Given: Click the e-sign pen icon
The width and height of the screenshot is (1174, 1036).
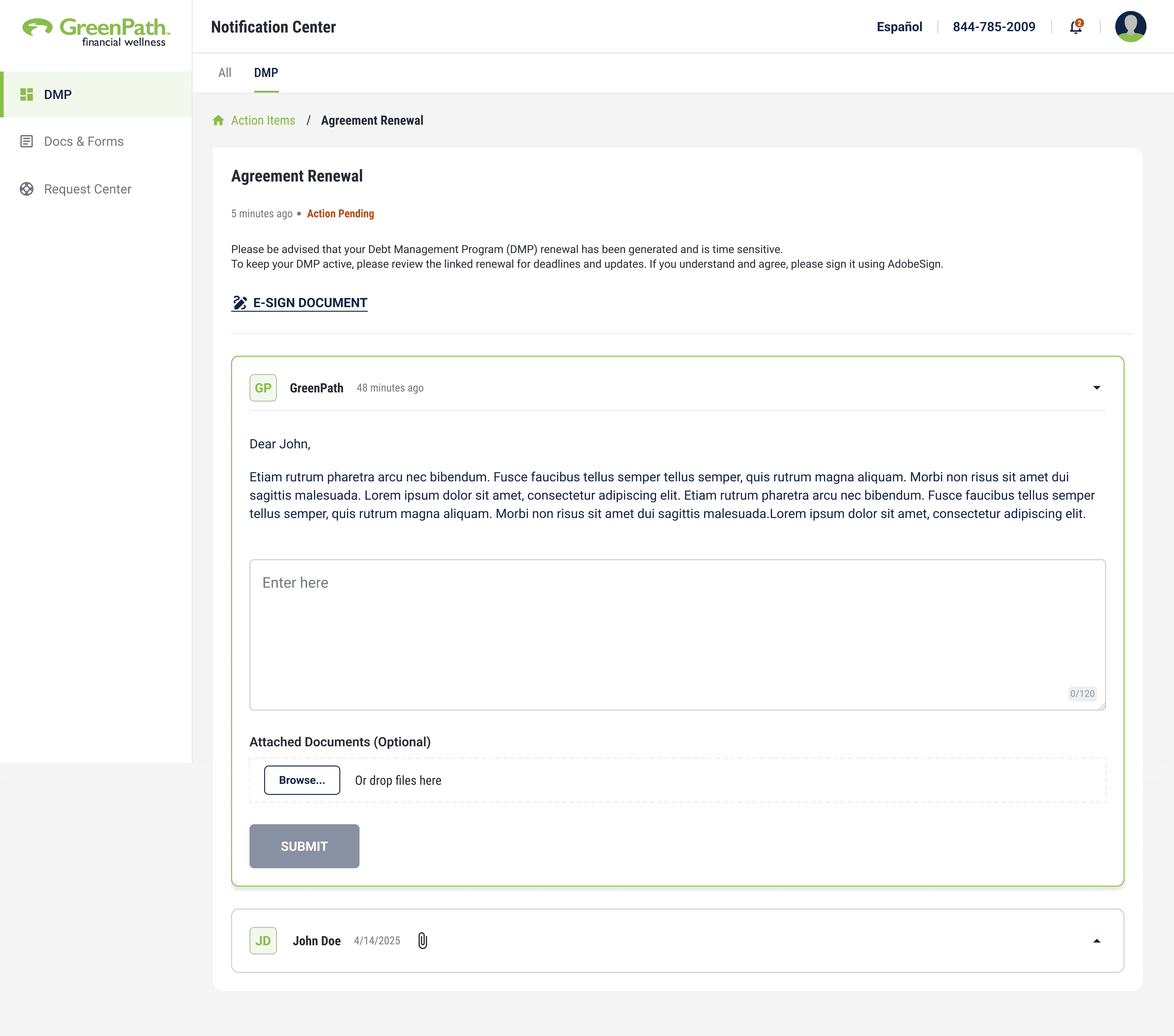Looking at the screenshot, I should (239, 303).
